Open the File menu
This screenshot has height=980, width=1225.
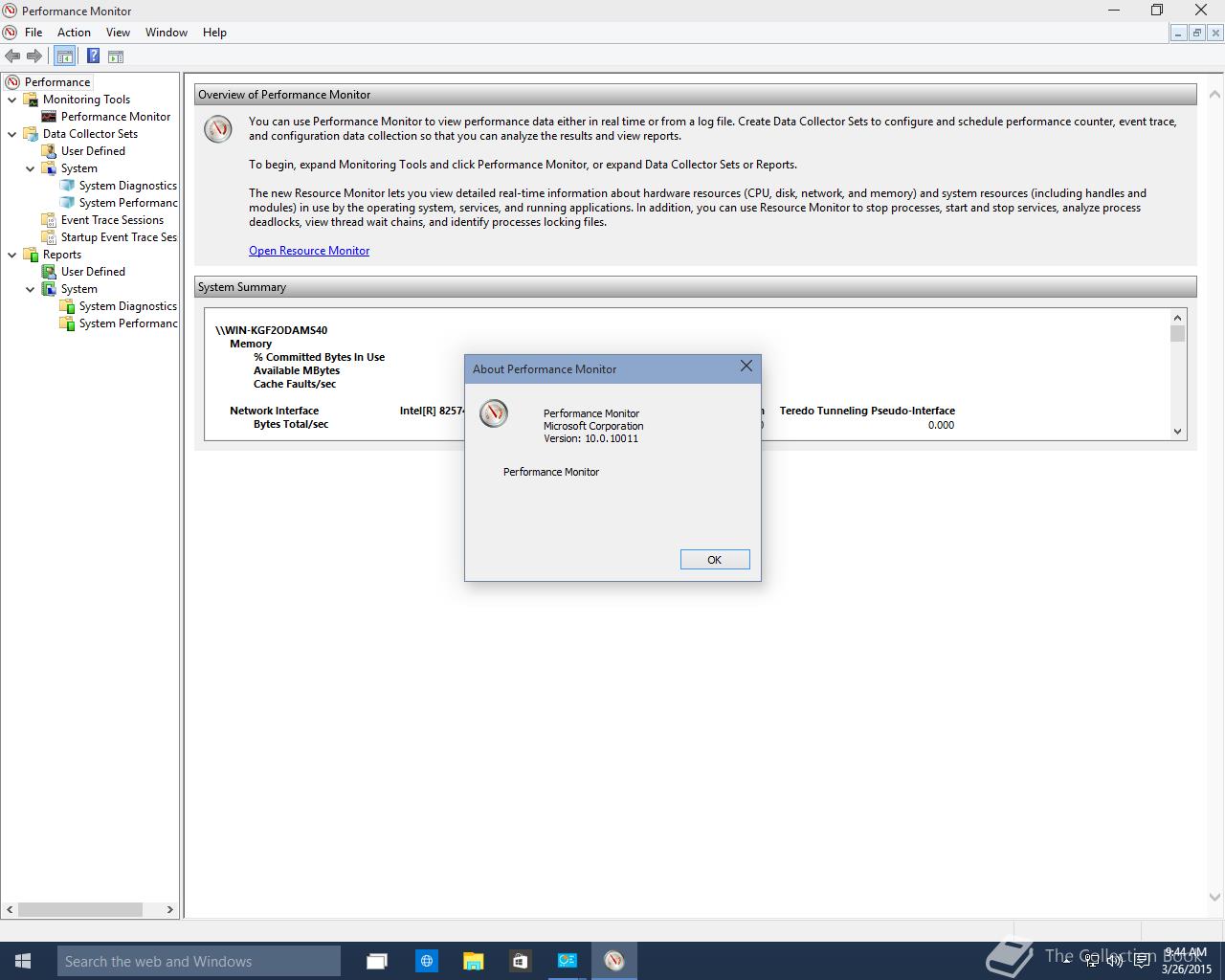click(x=33, y=33)
